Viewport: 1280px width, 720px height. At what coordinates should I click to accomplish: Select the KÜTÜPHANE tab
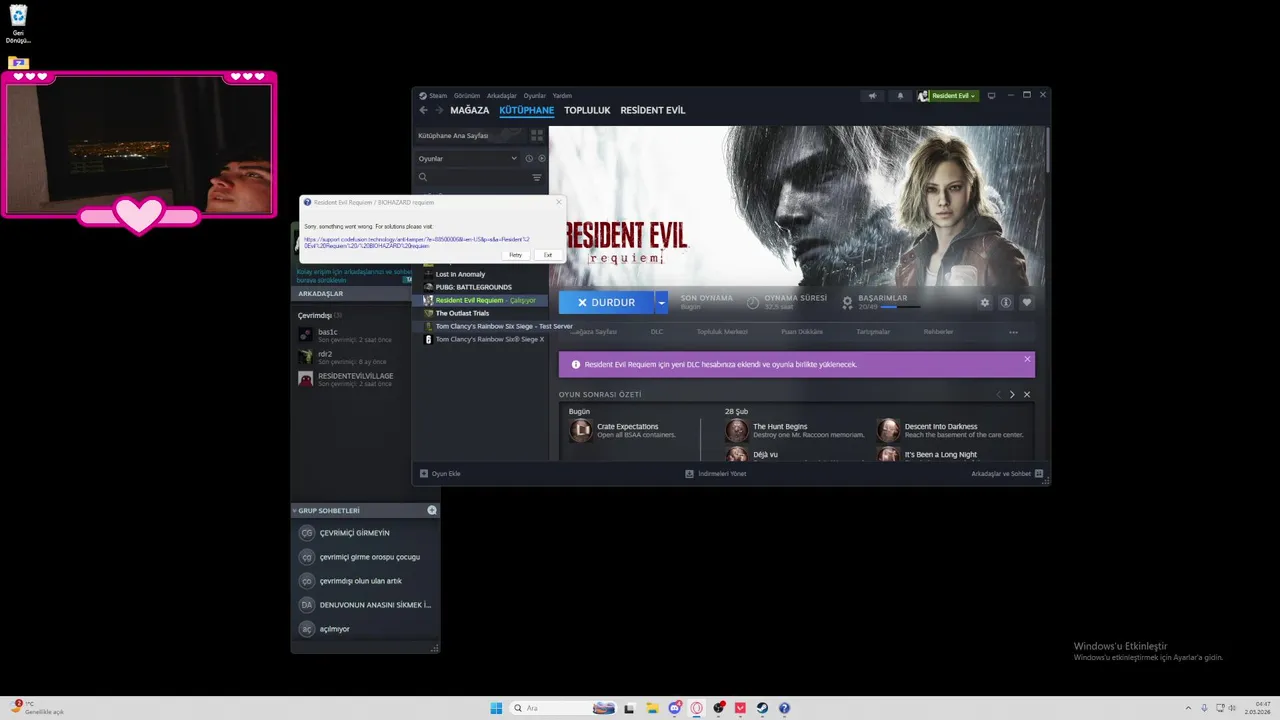527,110
